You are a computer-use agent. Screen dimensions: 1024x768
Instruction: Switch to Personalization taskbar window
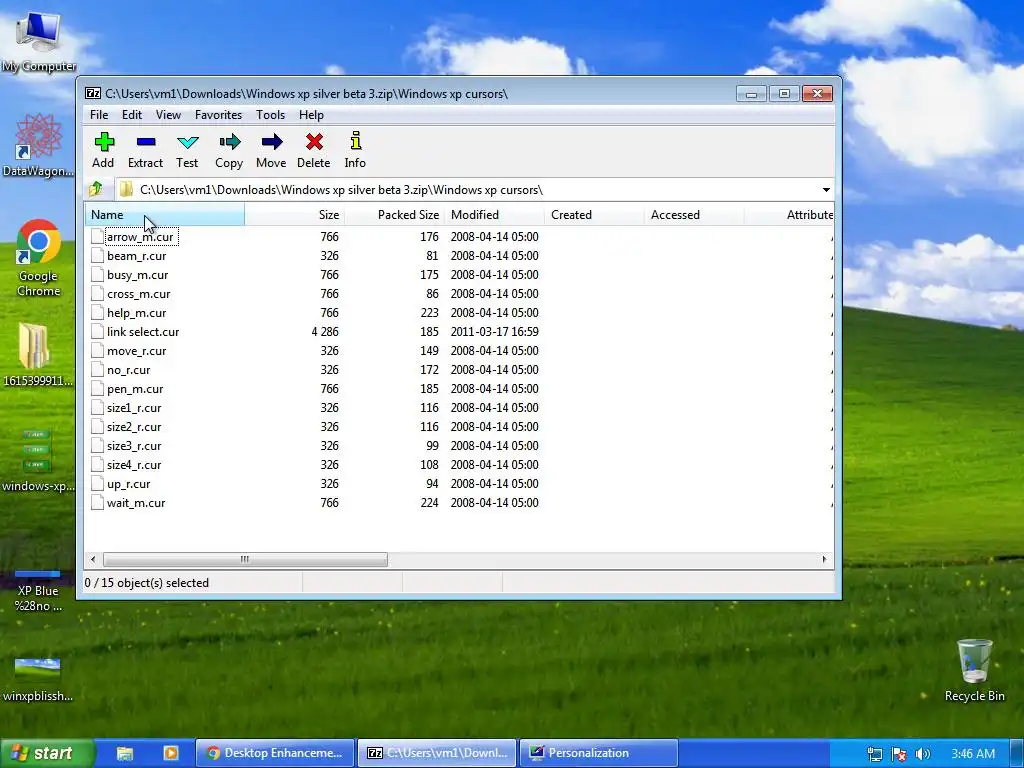(599, 753)
